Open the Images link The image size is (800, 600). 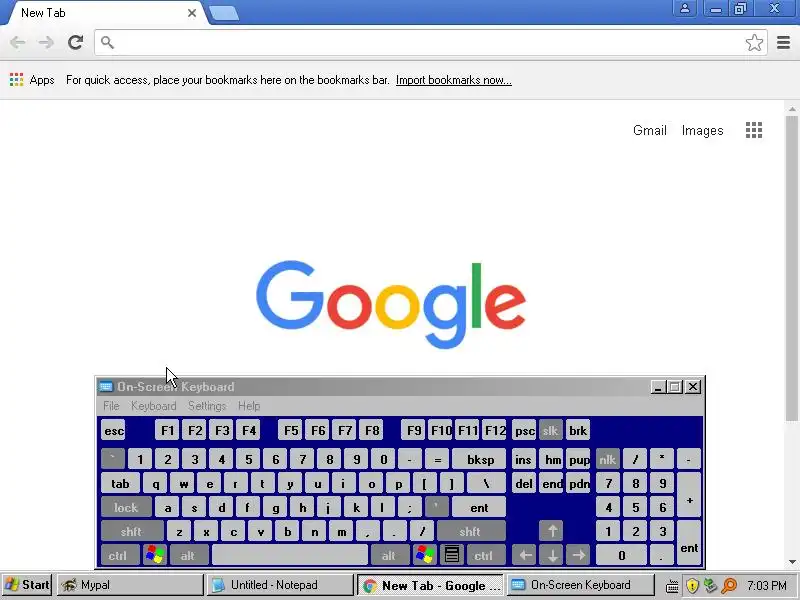703,131
